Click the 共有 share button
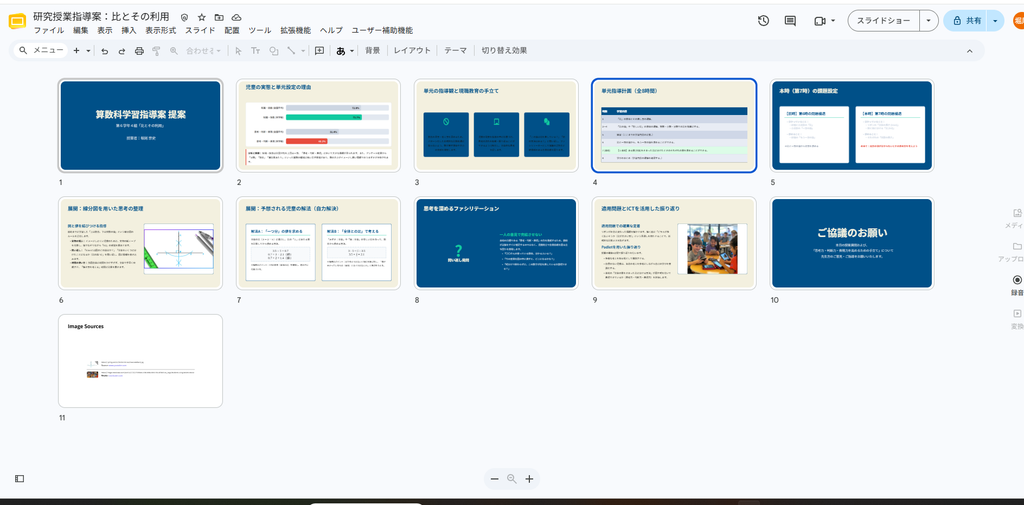The height and width of the screenshot is (505, 1024). (x=965, y=21)
